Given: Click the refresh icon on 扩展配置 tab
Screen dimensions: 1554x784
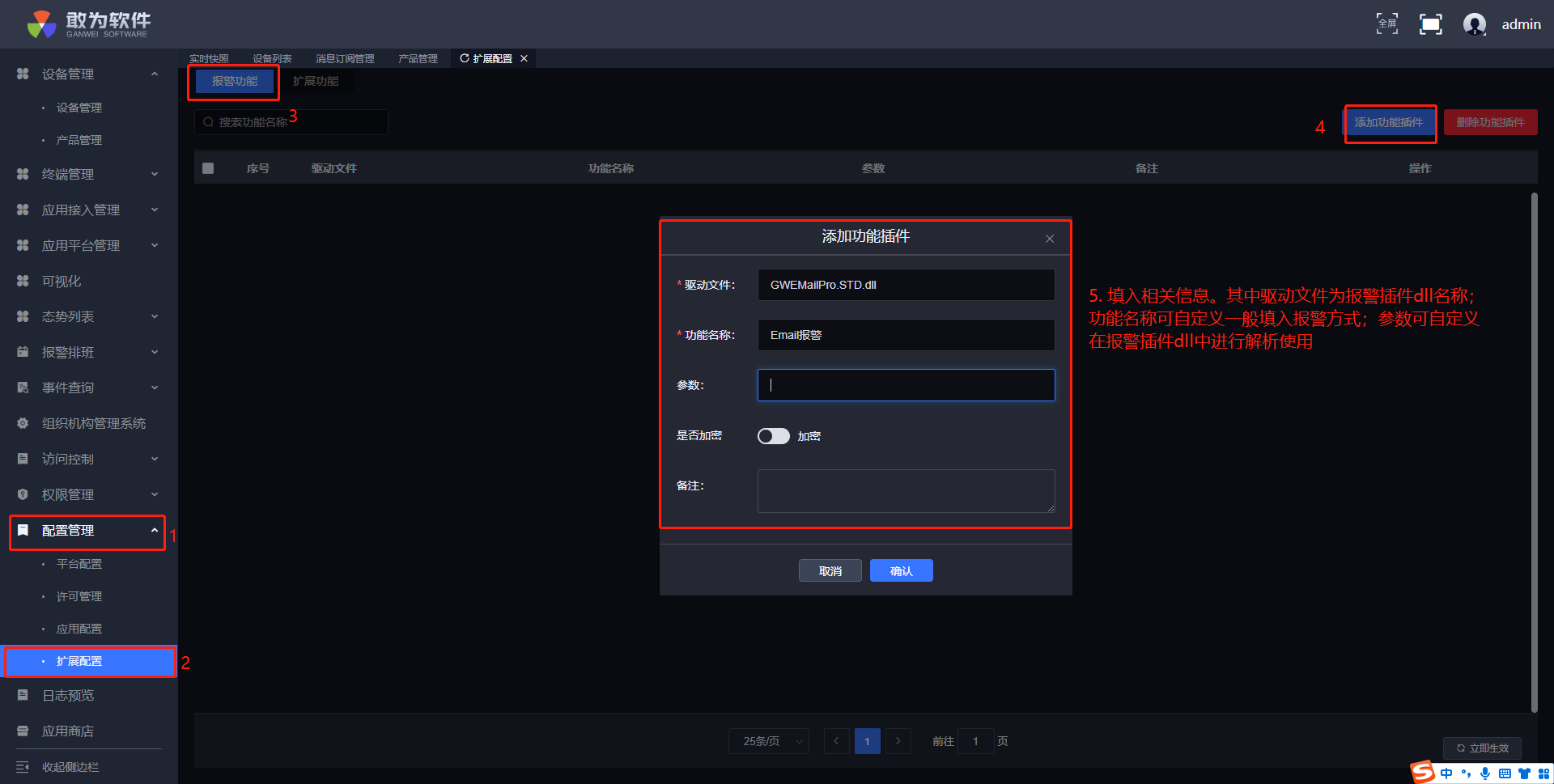Looking at the screenshot, I should click(x=465, y=58).
